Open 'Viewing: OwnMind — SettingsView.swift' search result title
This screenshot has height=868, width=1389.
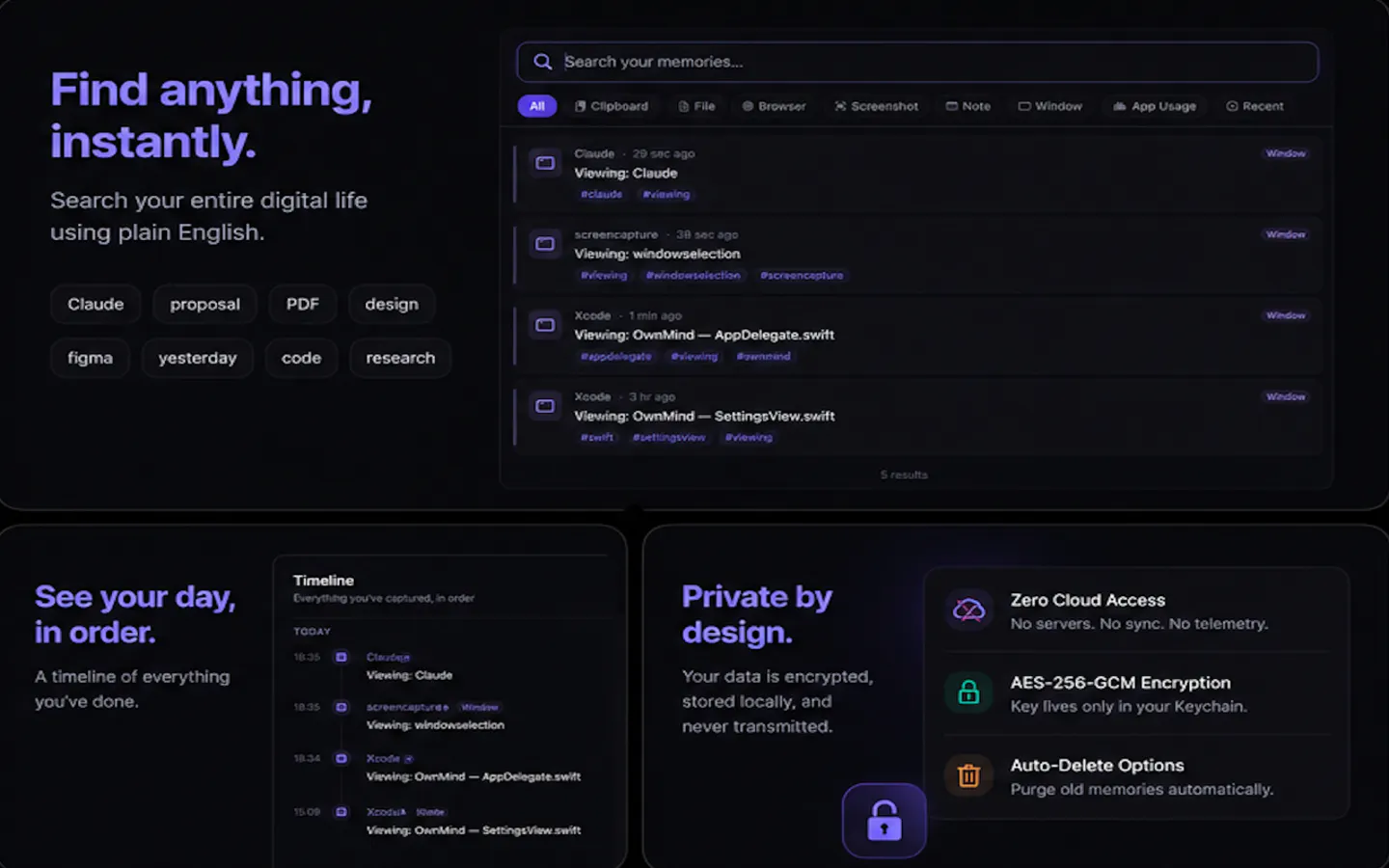(705, 417)
